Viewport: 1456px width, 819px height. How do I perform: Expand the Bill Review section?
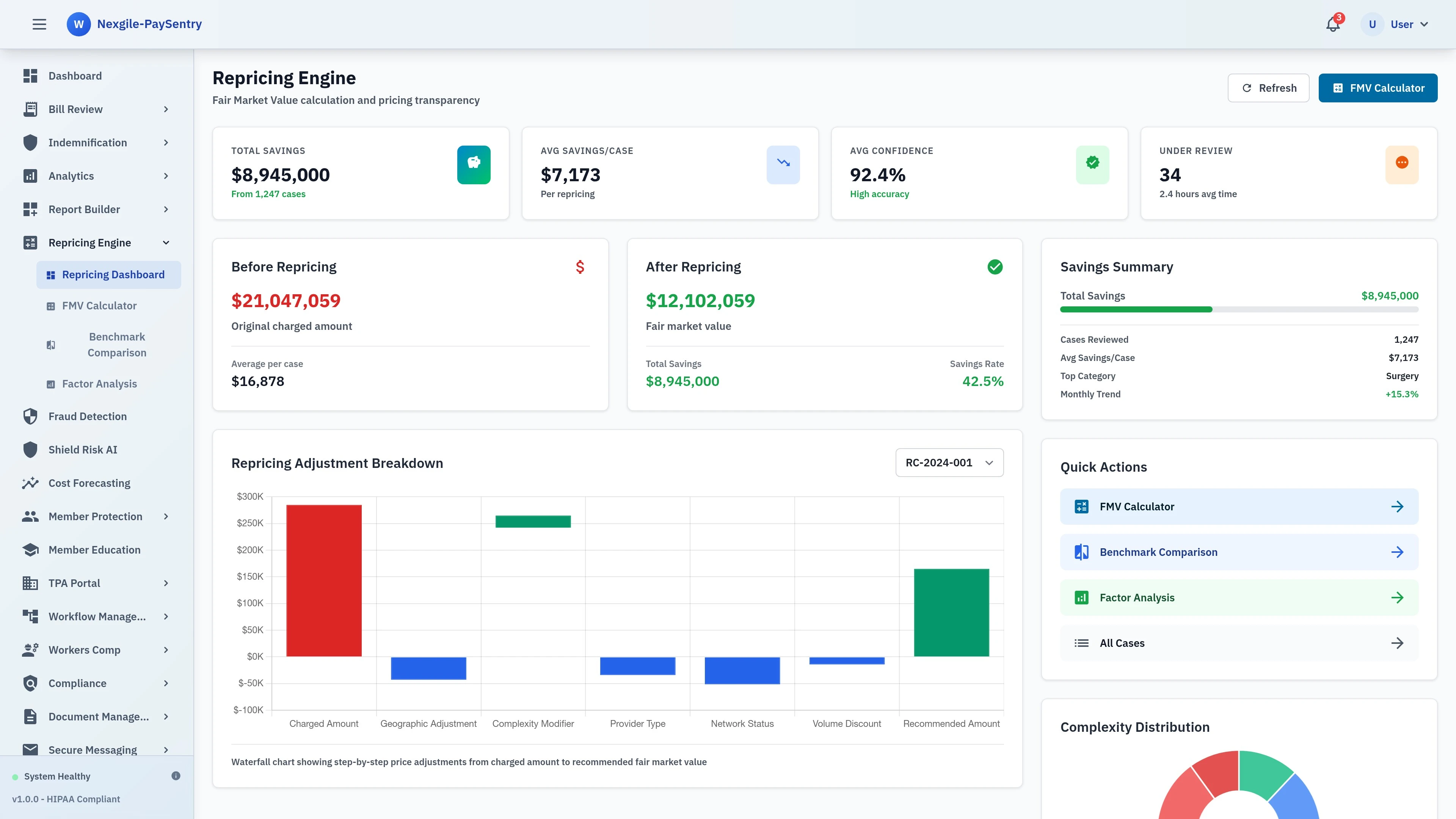tap(75, 109)
